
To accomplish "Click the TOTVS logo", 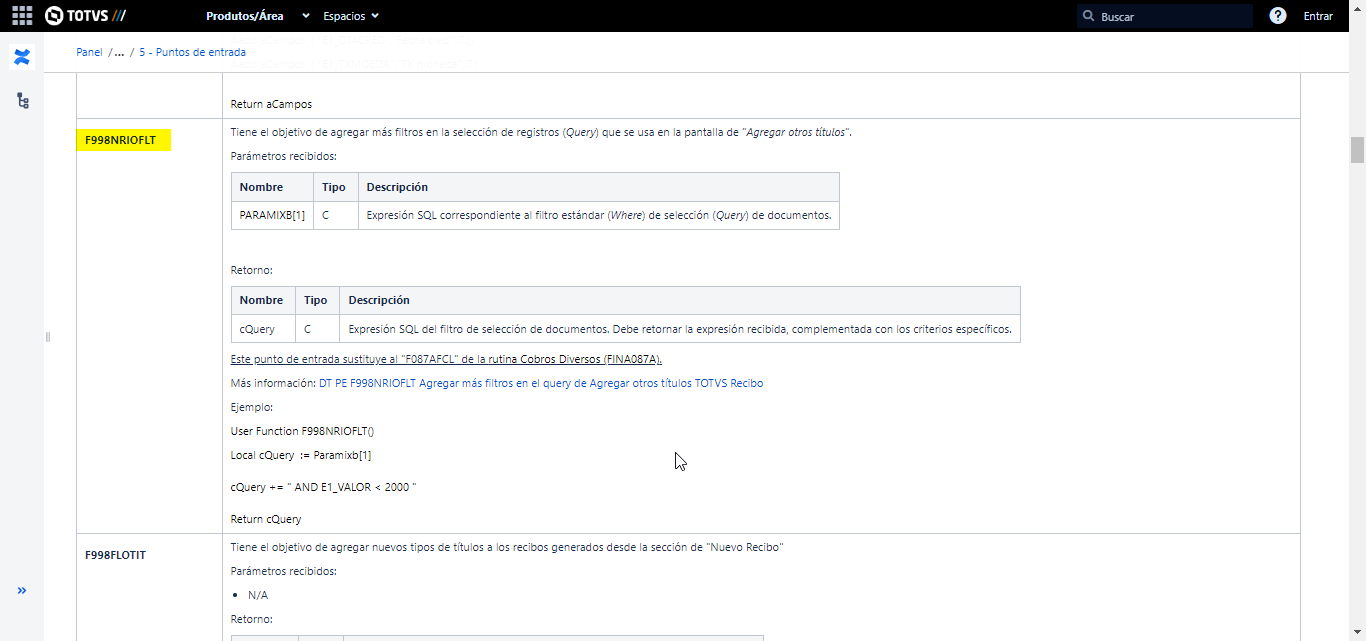I will click(x=85, y=16).
